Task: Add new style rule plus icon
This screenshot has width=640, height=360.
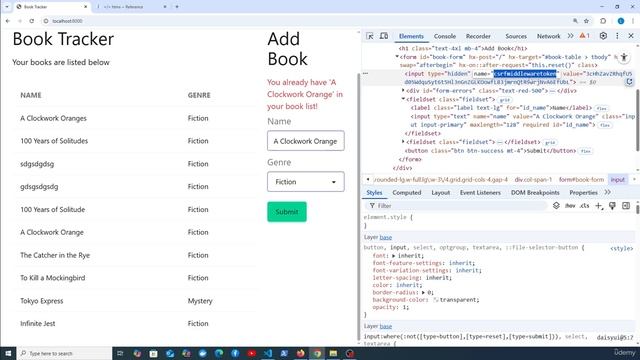Action: [x=599, y=206]
